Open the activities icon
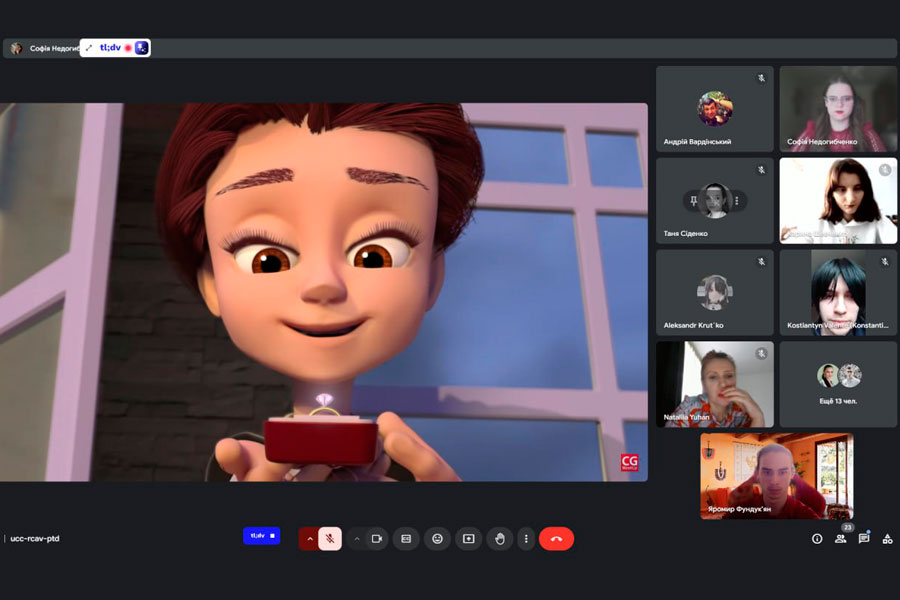900x600 pixels. pos(887,539)
